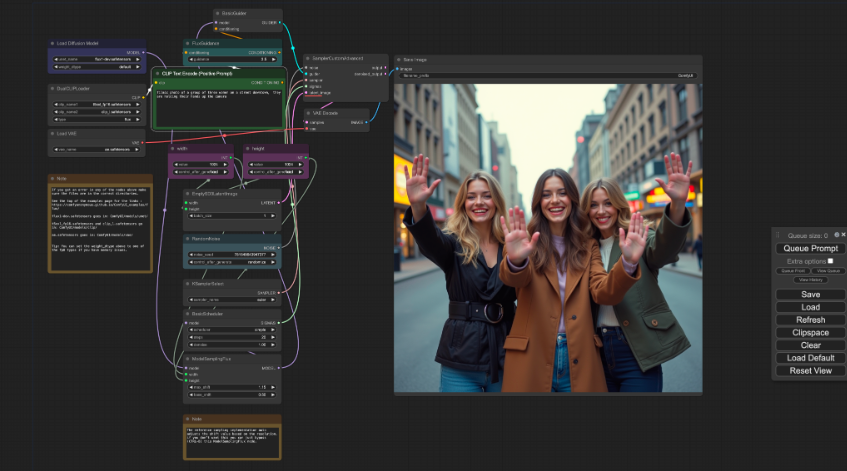Screen dimensions: 847x471
Task: Click the Refresh button
Action: (x=810, y=320)
